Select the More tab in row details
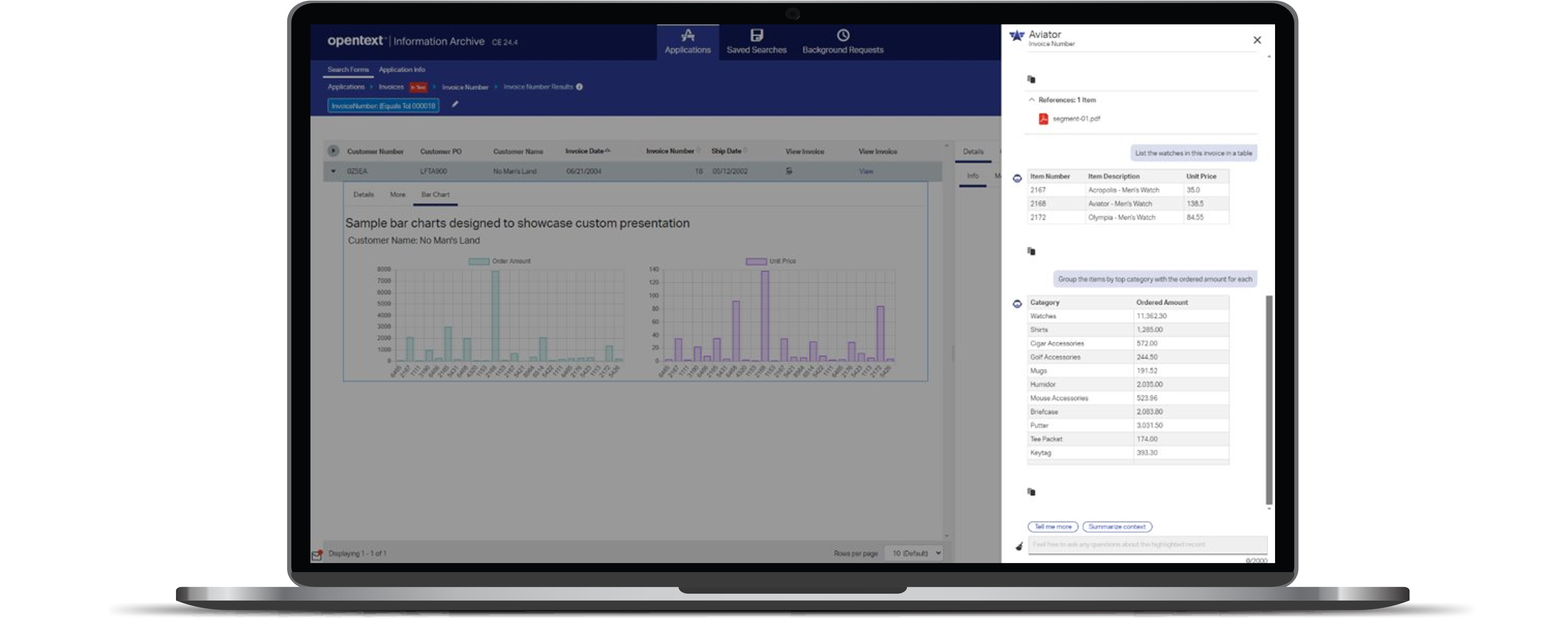The height and width of the screenshot is (628, 1568). point(398,195)
